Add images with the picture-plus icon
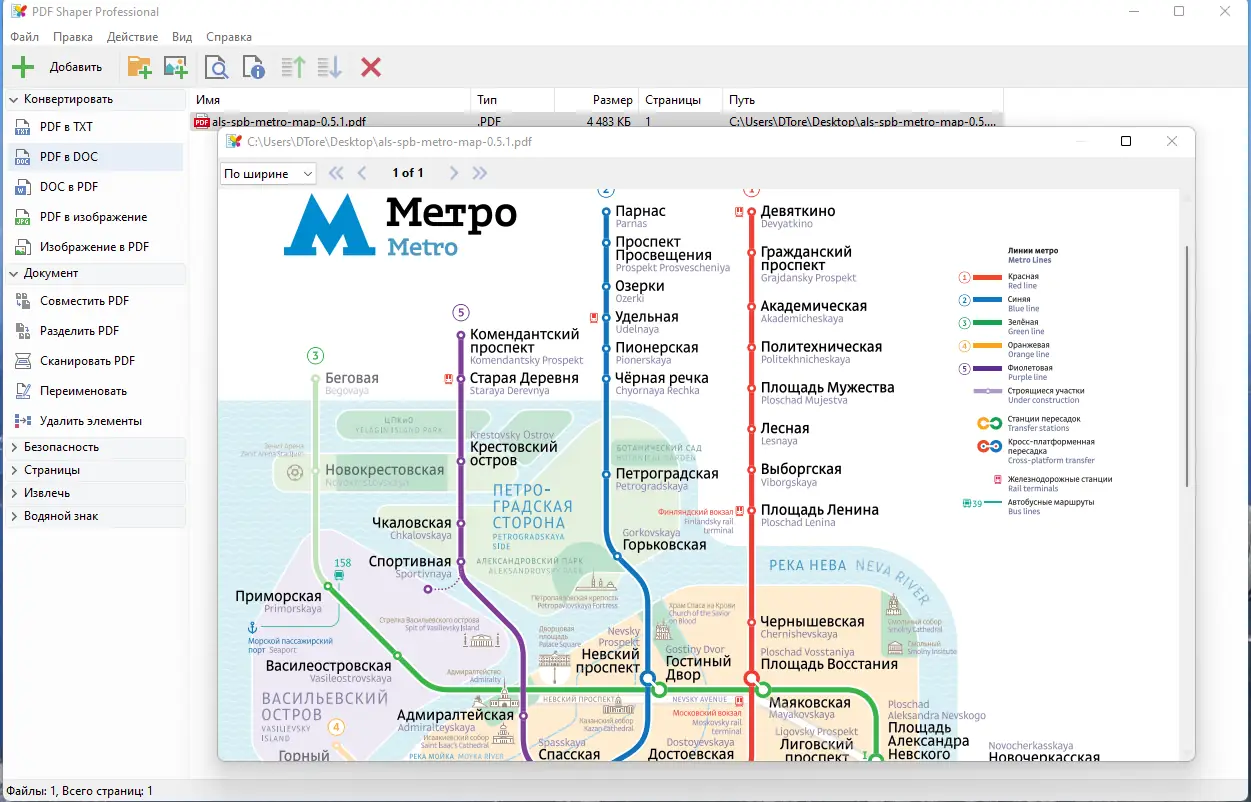The height and width of the screenshot is (802, 1251). pyautogui.click(x=176, y=67)
